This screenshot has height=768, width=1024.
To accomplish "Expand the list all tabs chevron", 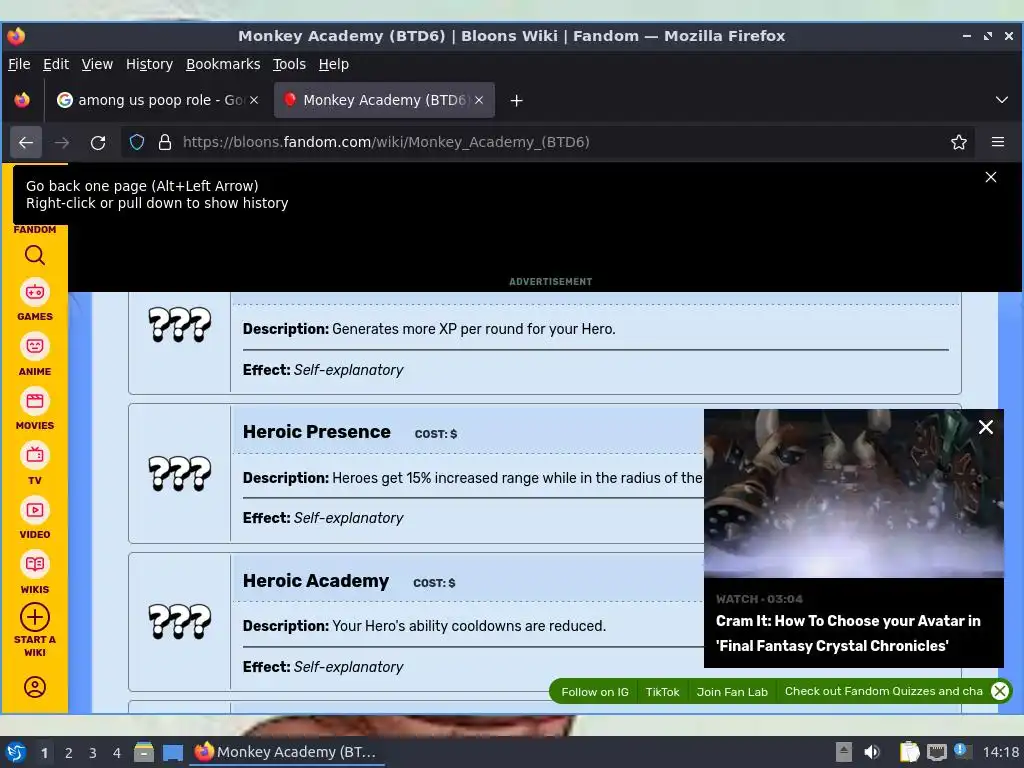I will coord(1002,100).
